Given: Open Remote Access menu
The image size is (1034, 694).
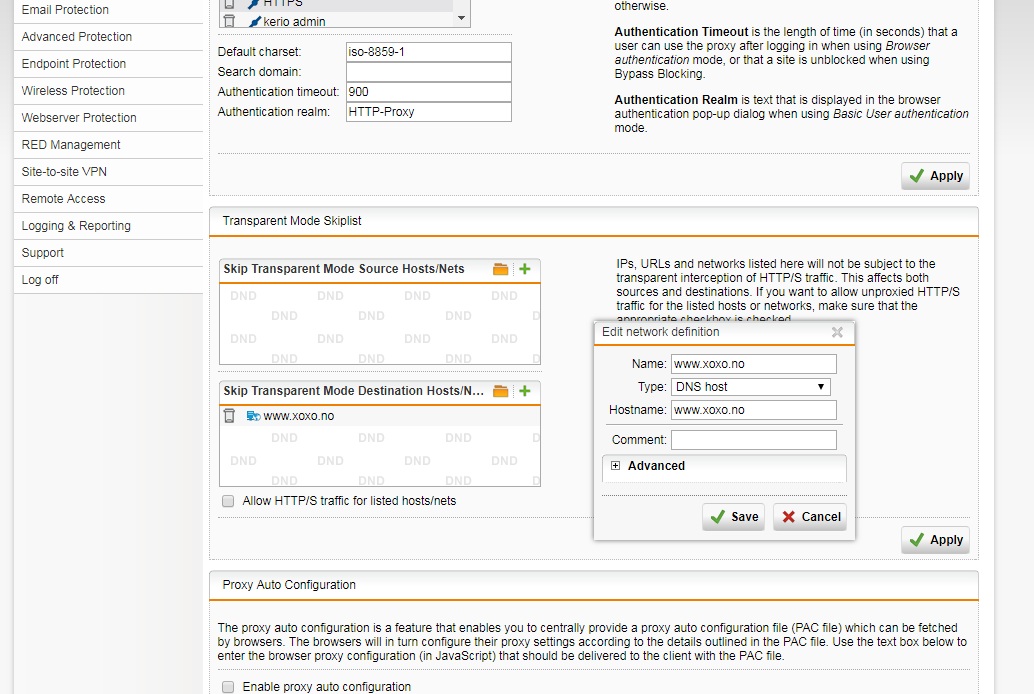Looking at the screenshot, I should tap(108, 199).
